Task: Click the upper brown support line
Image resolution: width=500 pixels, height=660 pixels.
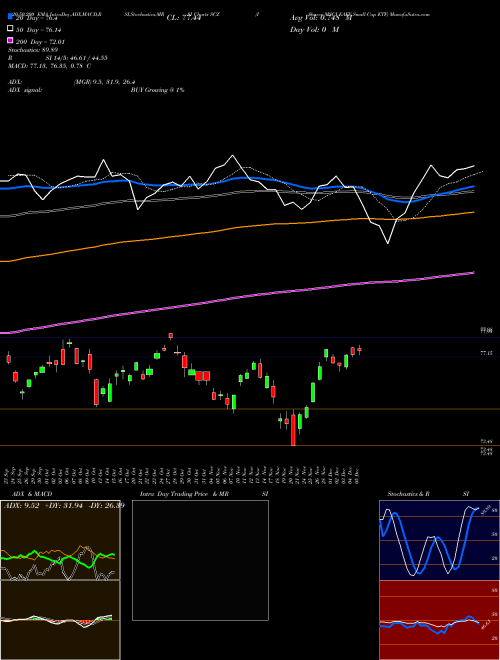Action: (x=250, y=409)
